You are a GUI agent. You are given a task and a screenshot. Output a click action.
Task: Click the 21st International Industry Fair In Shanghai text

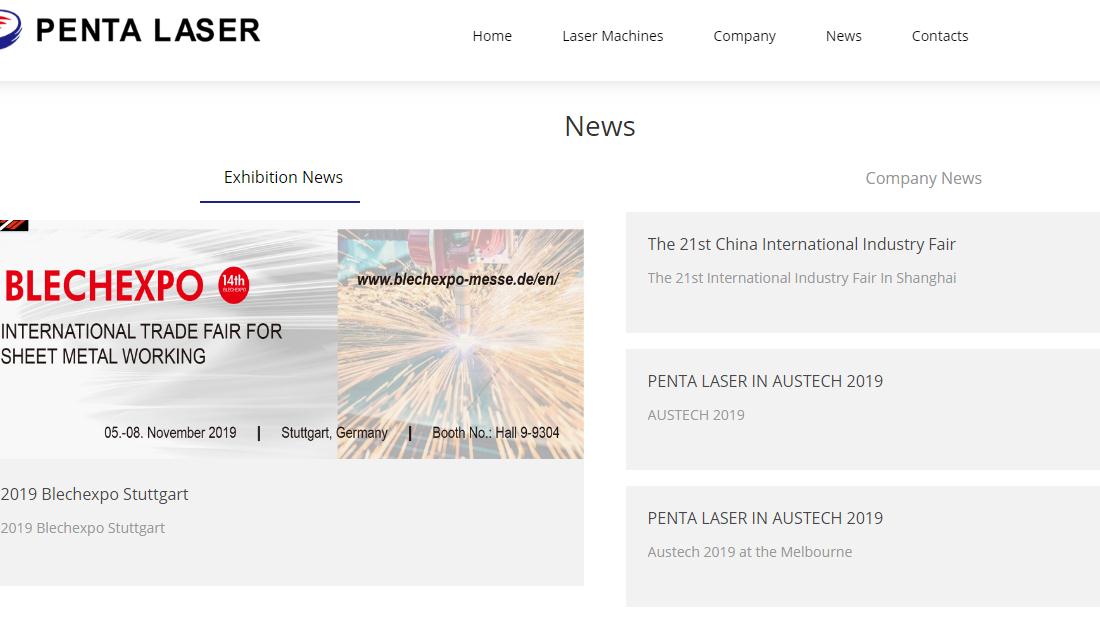[801, 278]
